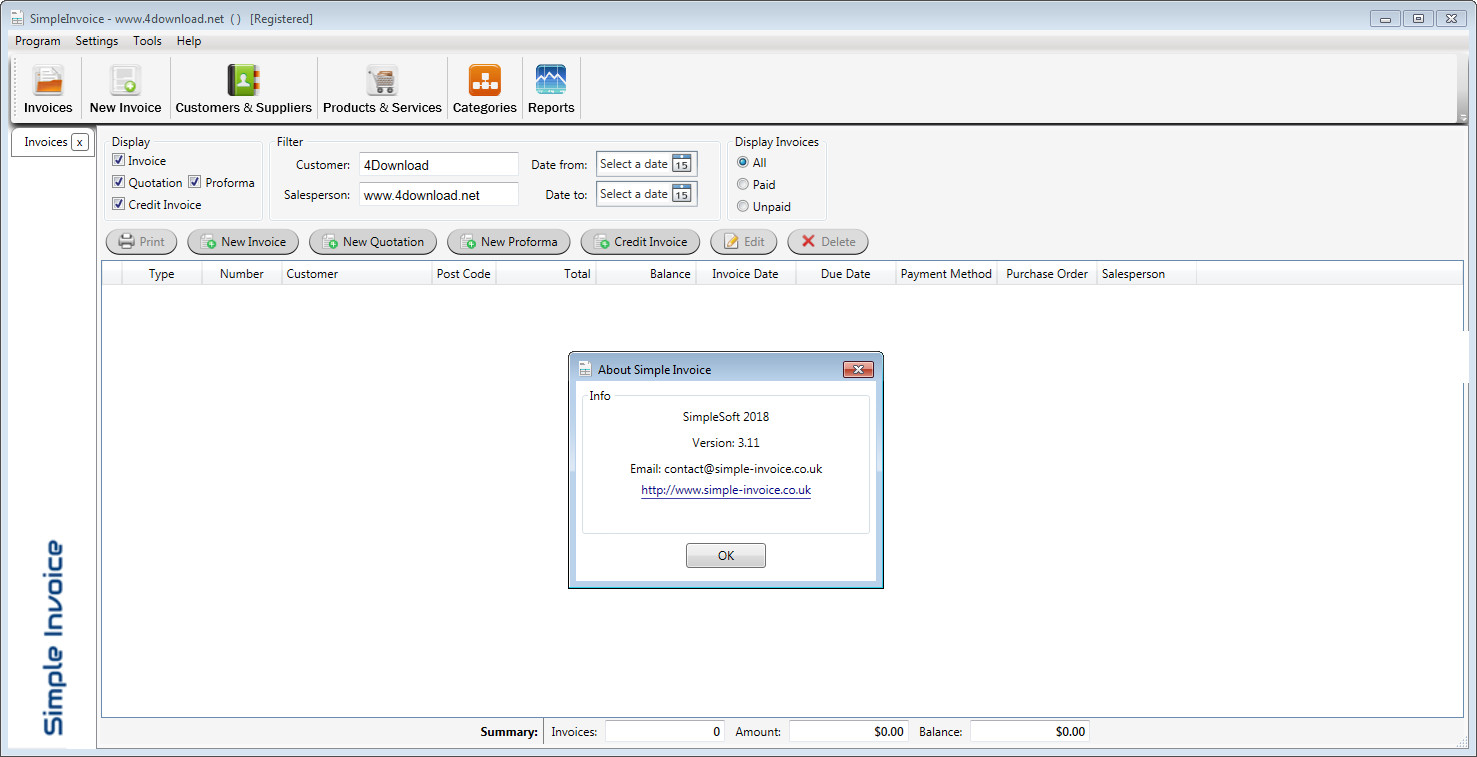Open the Date from picker field
Screen dimensions: 1477x757
(646, 164)
